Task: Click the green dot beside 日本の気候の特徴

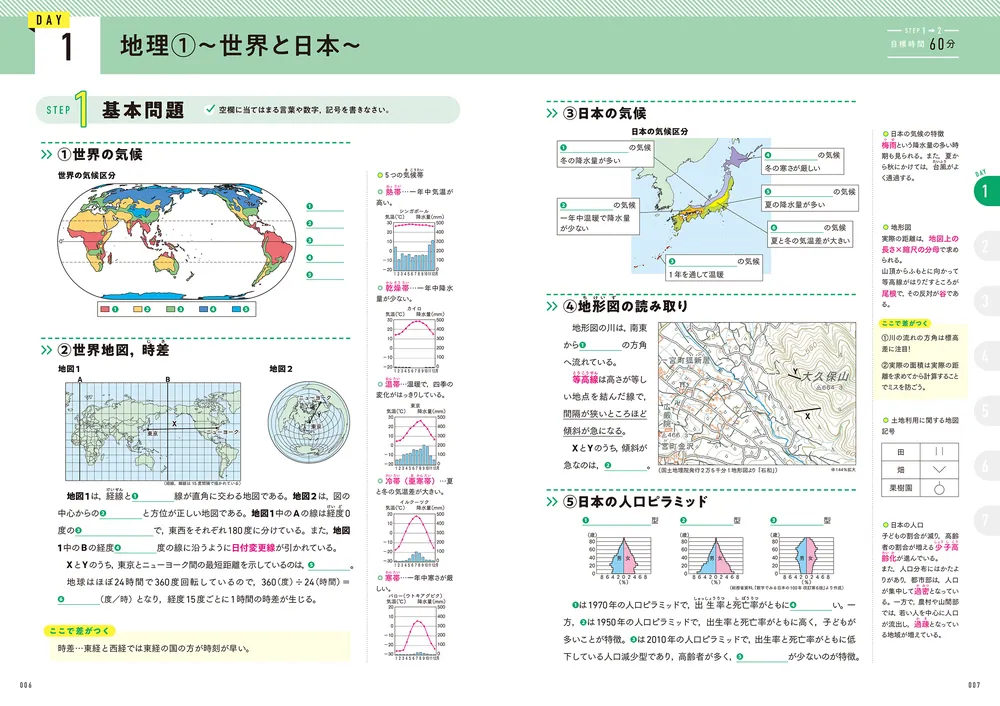Action: pos(885,134)
